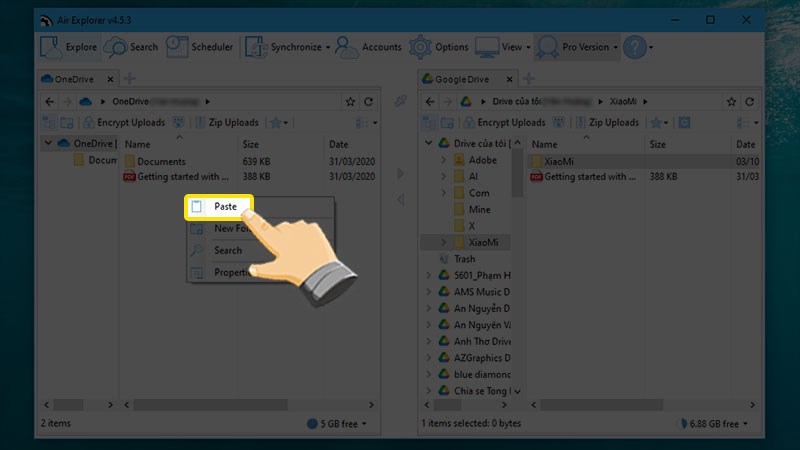Open the Scheduler tool
800x450 pixels.
[199, 47]
